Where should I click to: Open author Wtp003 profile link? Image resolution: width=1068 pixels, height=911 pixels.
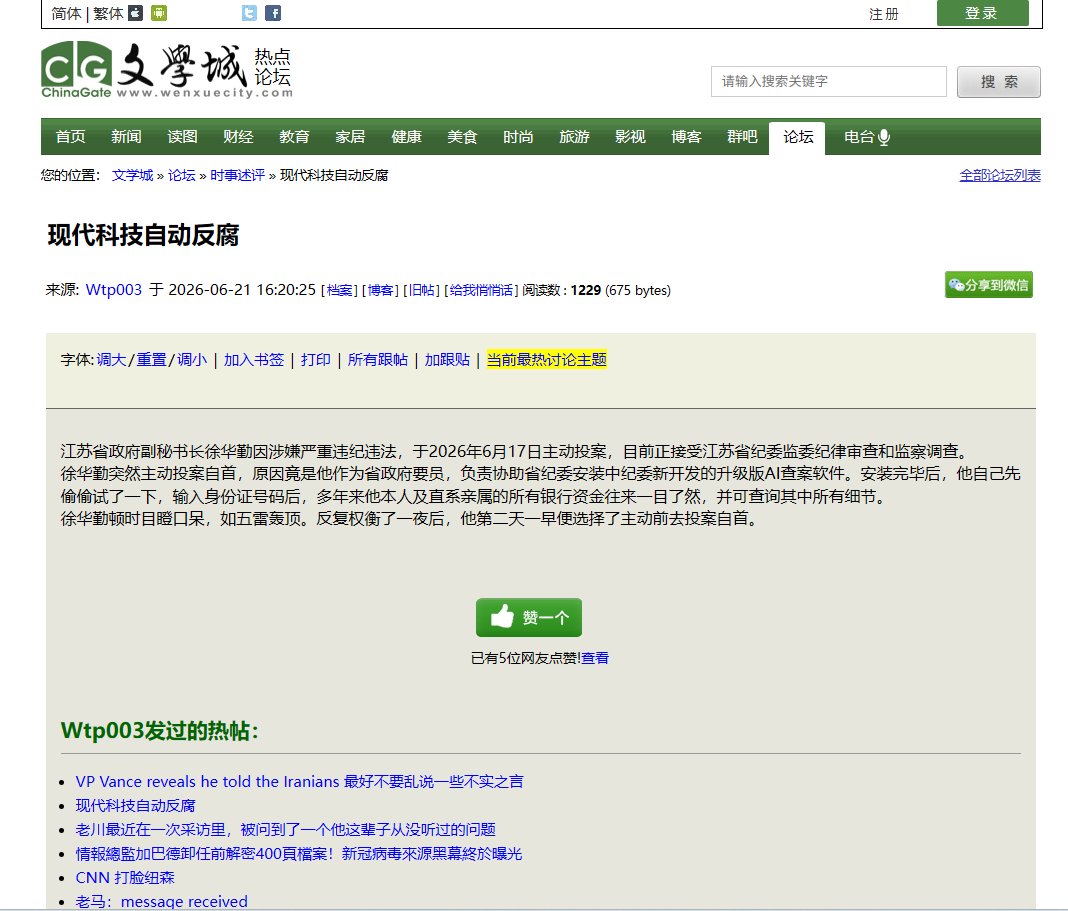114,290
